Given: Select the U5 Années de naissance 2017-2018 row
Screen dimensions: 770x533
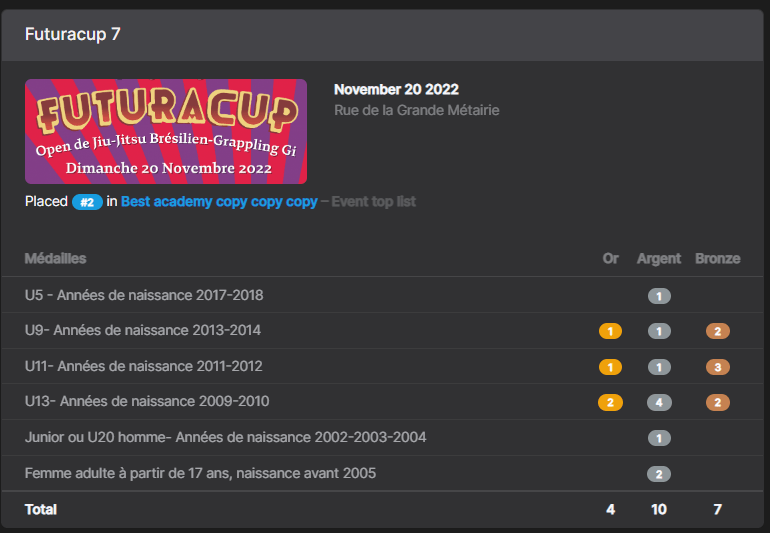Looking at the screenshot, I should pyautogui.click(x=144, y=295).
